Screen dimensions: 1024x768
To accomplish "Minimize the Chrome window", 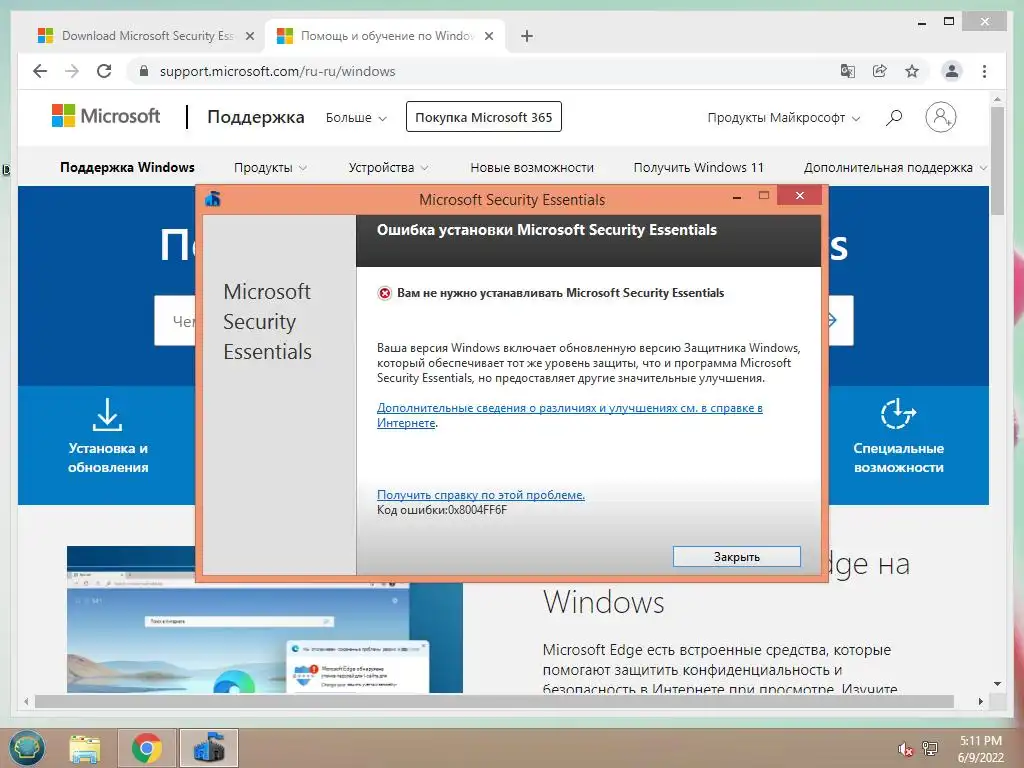I will (x=921, y=23).
